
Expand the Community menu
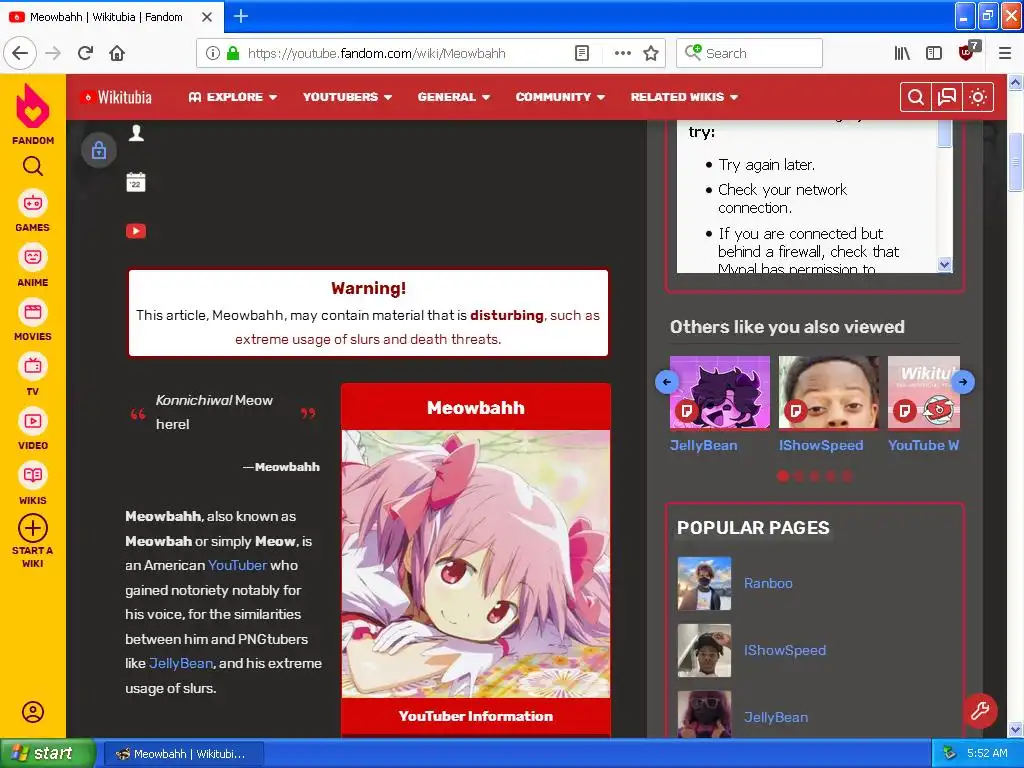560,97
